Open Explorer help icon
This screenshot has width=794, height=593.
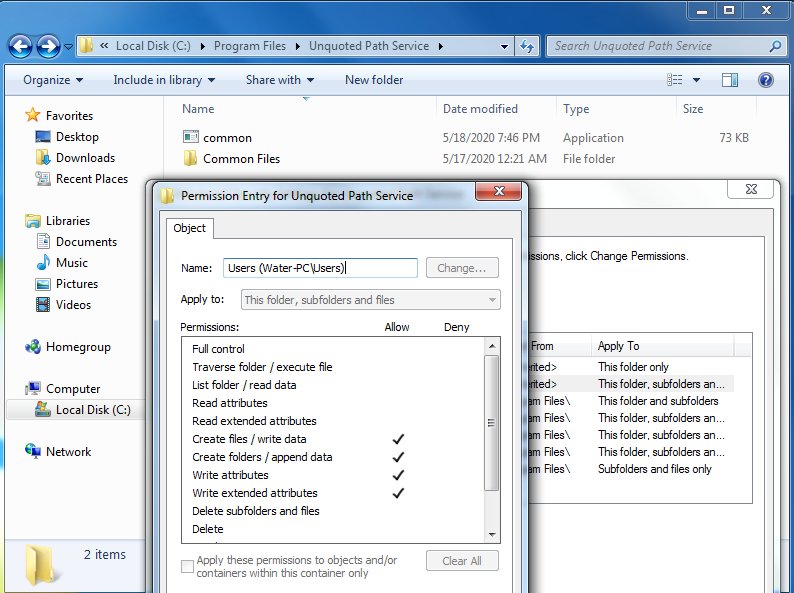click(766, 80)
